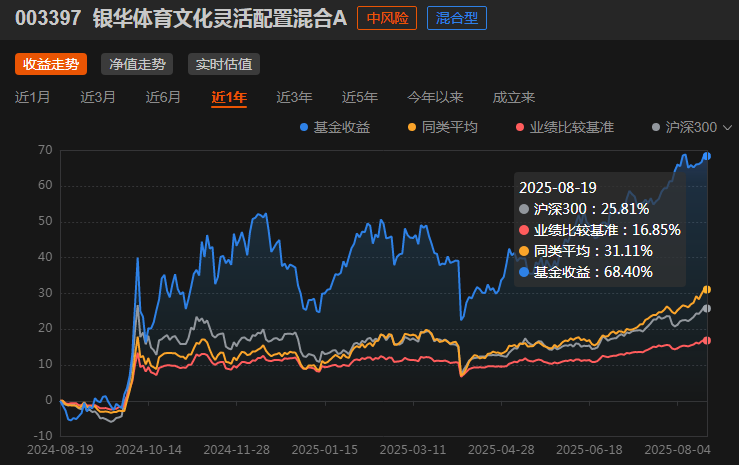
Task: Switch to 净值走势 tab
Action: tap(137, 64)
